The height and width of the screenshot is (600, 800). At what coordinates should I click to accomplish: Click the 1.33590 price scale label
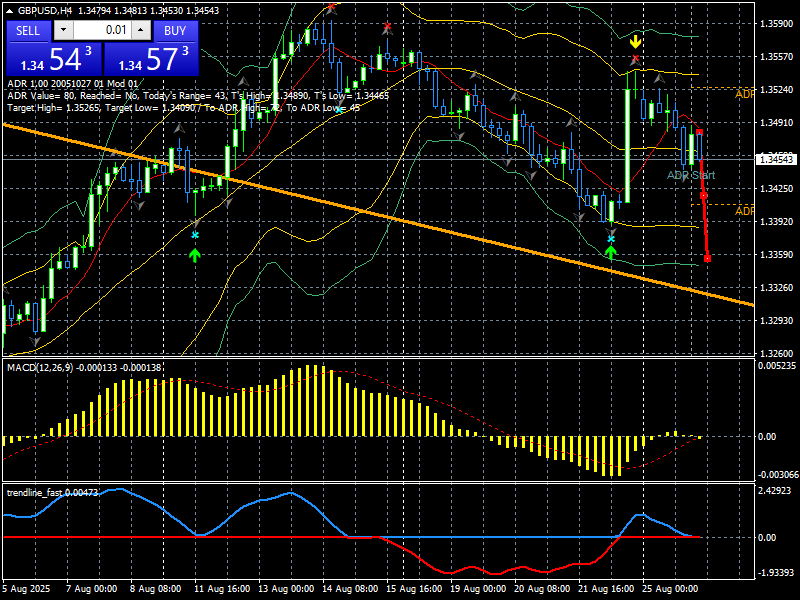(x=777, y=255)
